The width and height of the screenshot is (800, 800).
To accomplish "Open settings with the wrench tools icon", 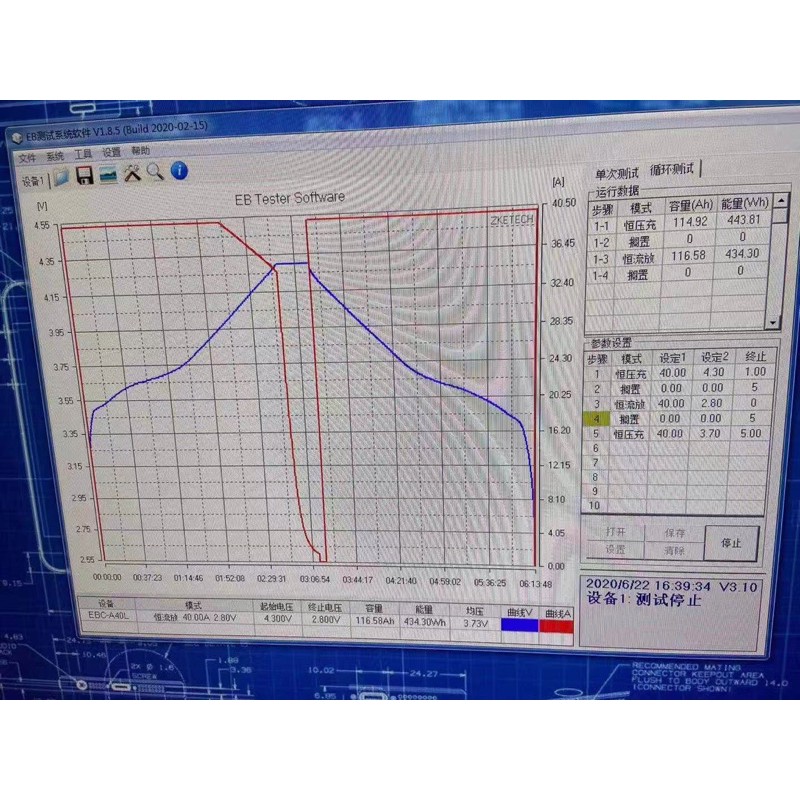I will pyautogui.click(x=131, y=173).
